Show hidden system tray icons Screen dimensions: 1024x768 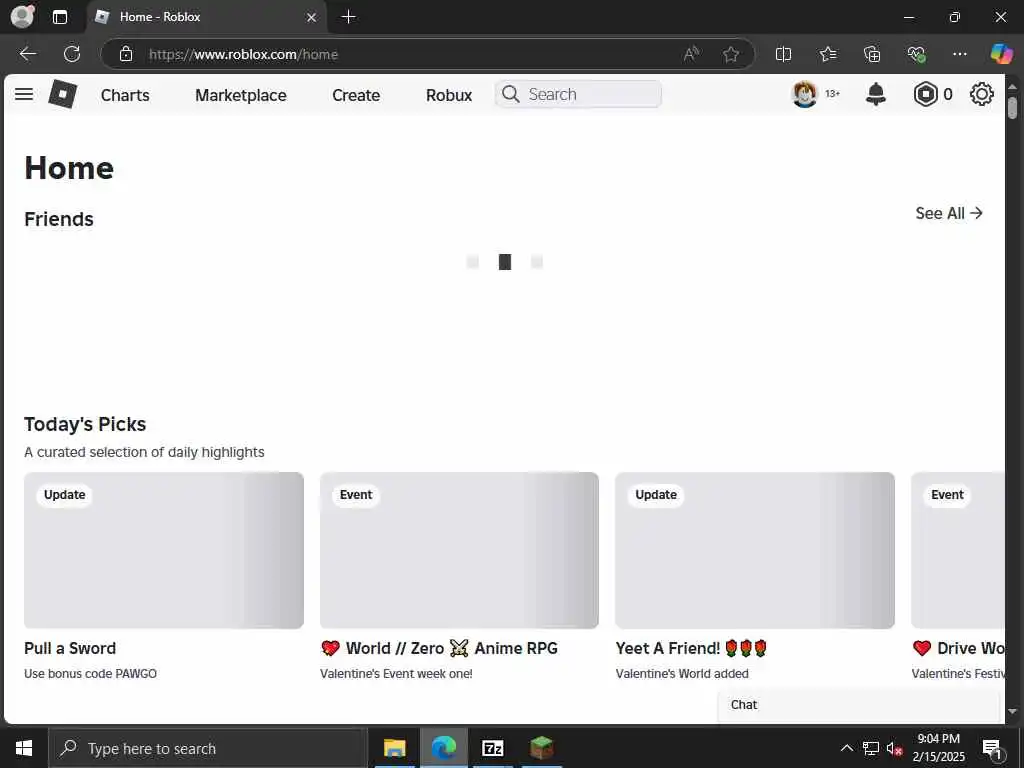(846, 748)
